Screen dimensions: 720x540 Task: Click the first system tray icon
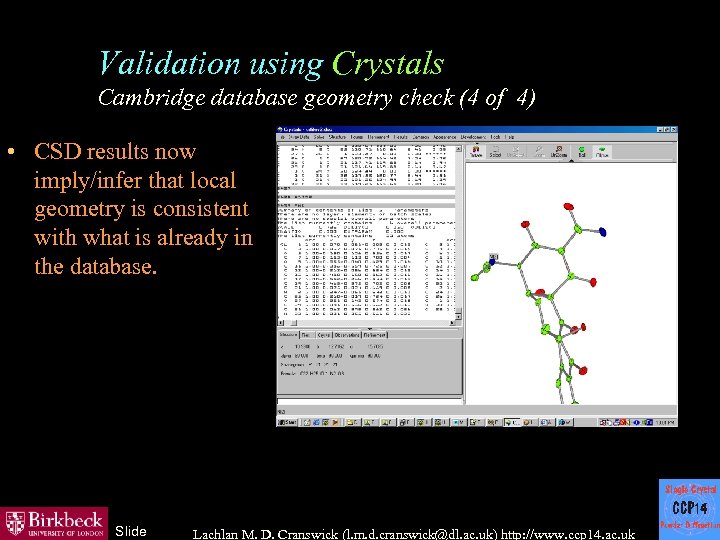pyautogui.click(x=603, y=422)
